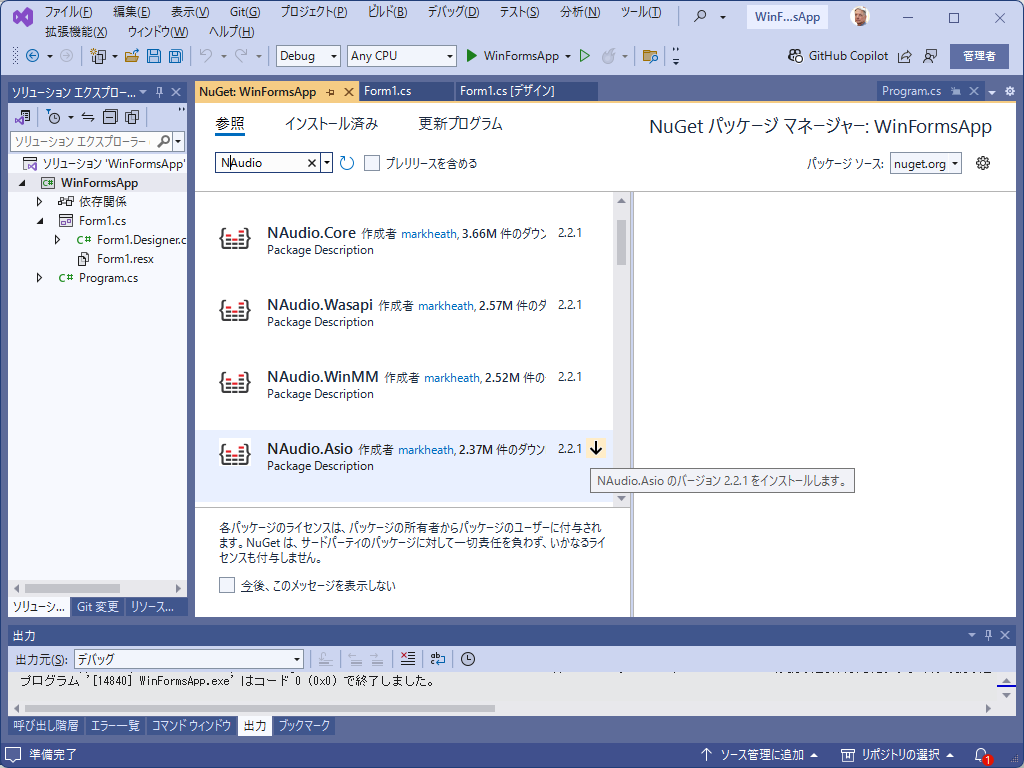Collapse all in Solution Explorer
Image resolution: width=1024 pixels, height=768 pixels.
[110, 117]
